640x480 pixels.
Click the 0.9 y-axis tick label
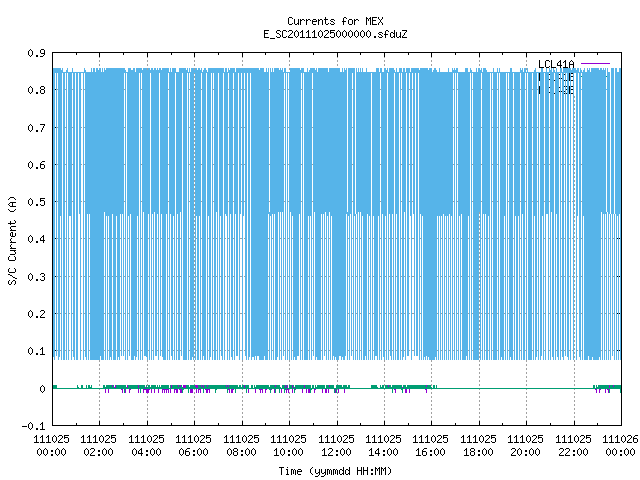36,53
